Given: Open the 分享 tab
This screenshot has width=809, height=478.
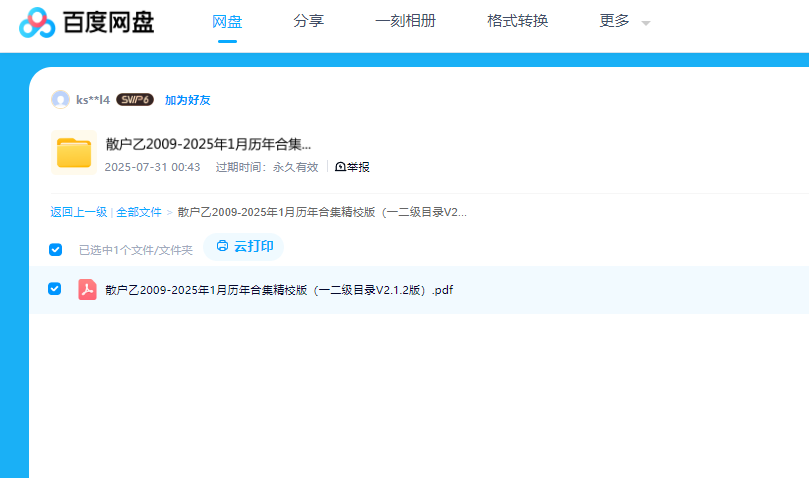Looking at the screenshot, I should click(x=308, y=21).
